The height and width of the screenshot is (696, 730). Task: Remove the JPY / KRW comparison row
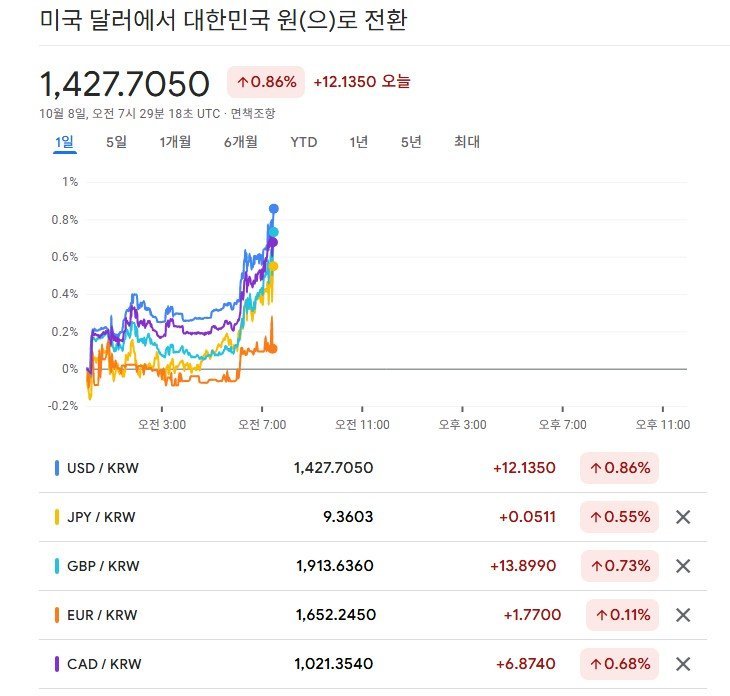coord(683,517)
